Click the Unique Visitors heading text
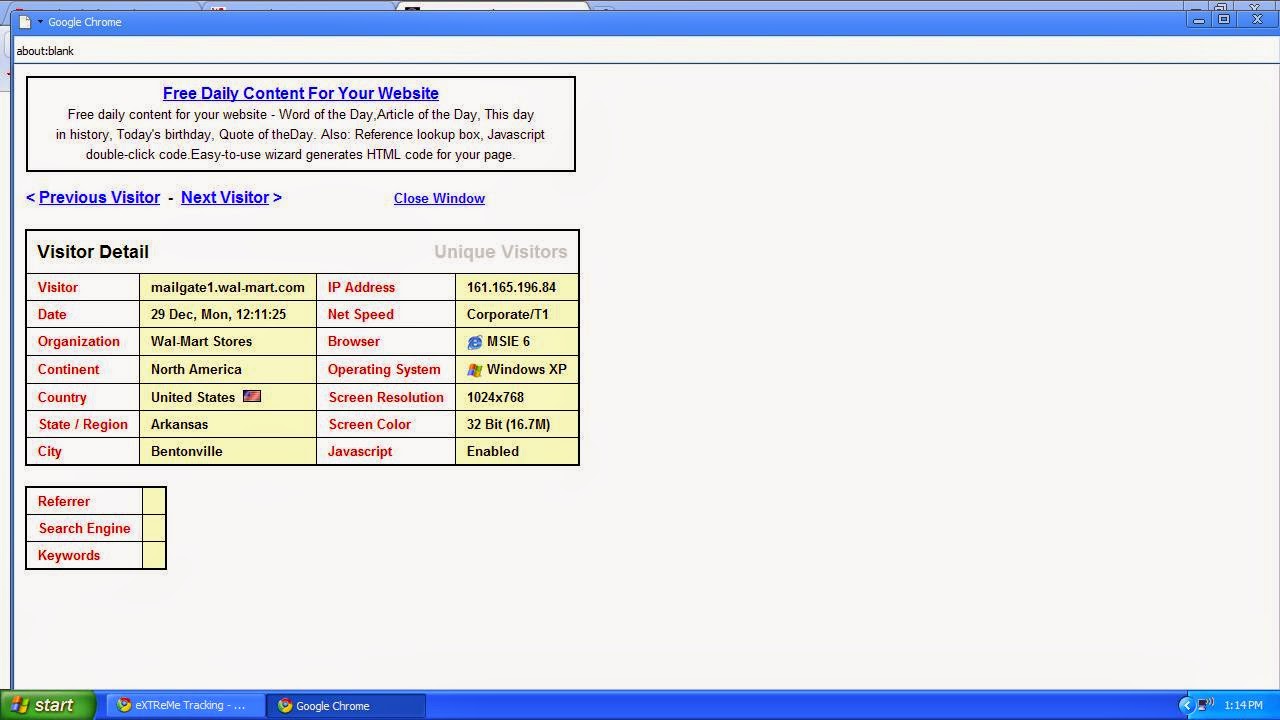 coord(500,252)
